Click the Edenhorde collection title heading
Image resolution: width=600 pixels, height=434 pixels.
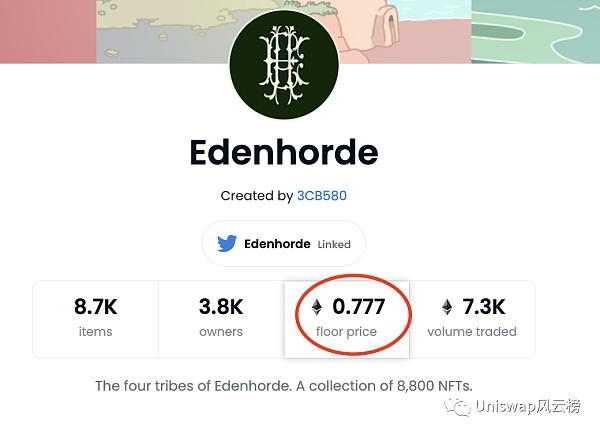pos(284,153)
